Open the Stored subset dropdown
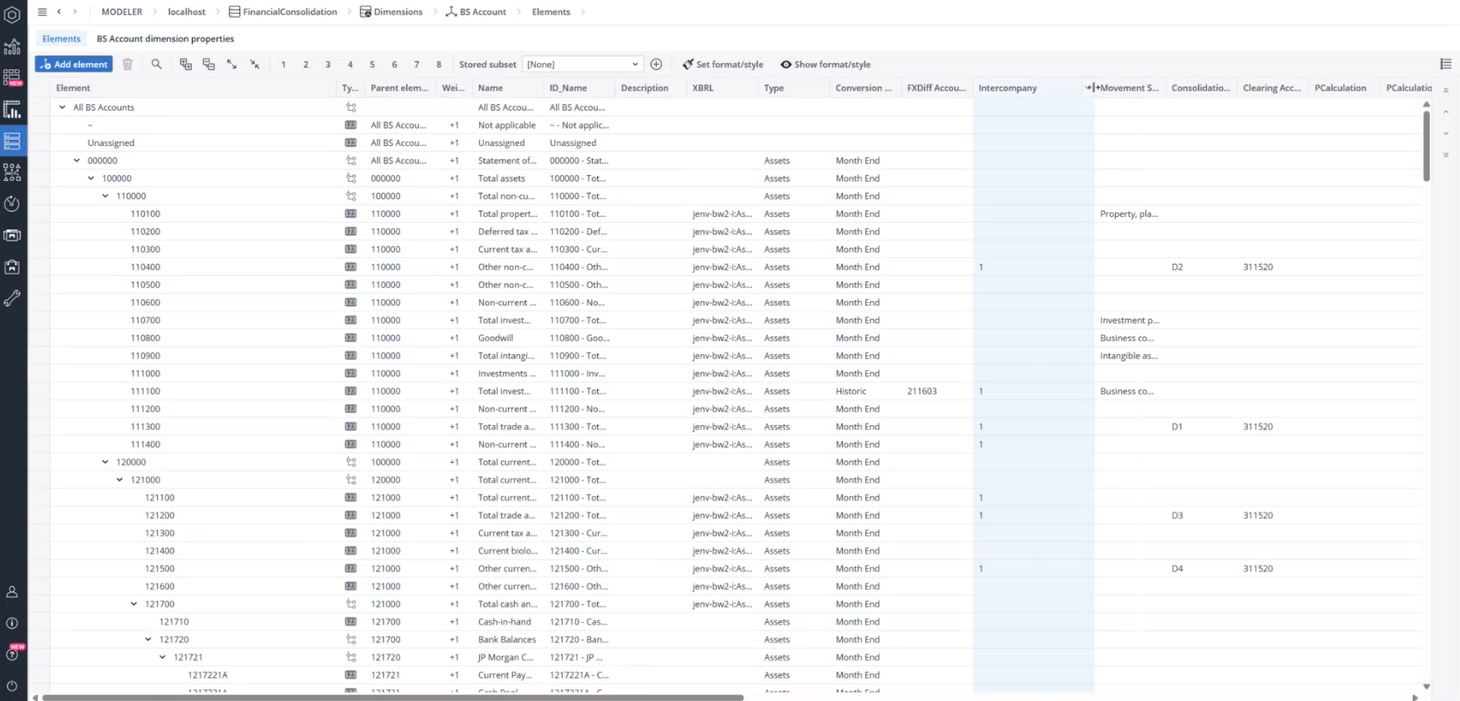This screenshot has width=1460, height=701. [582, 64]
